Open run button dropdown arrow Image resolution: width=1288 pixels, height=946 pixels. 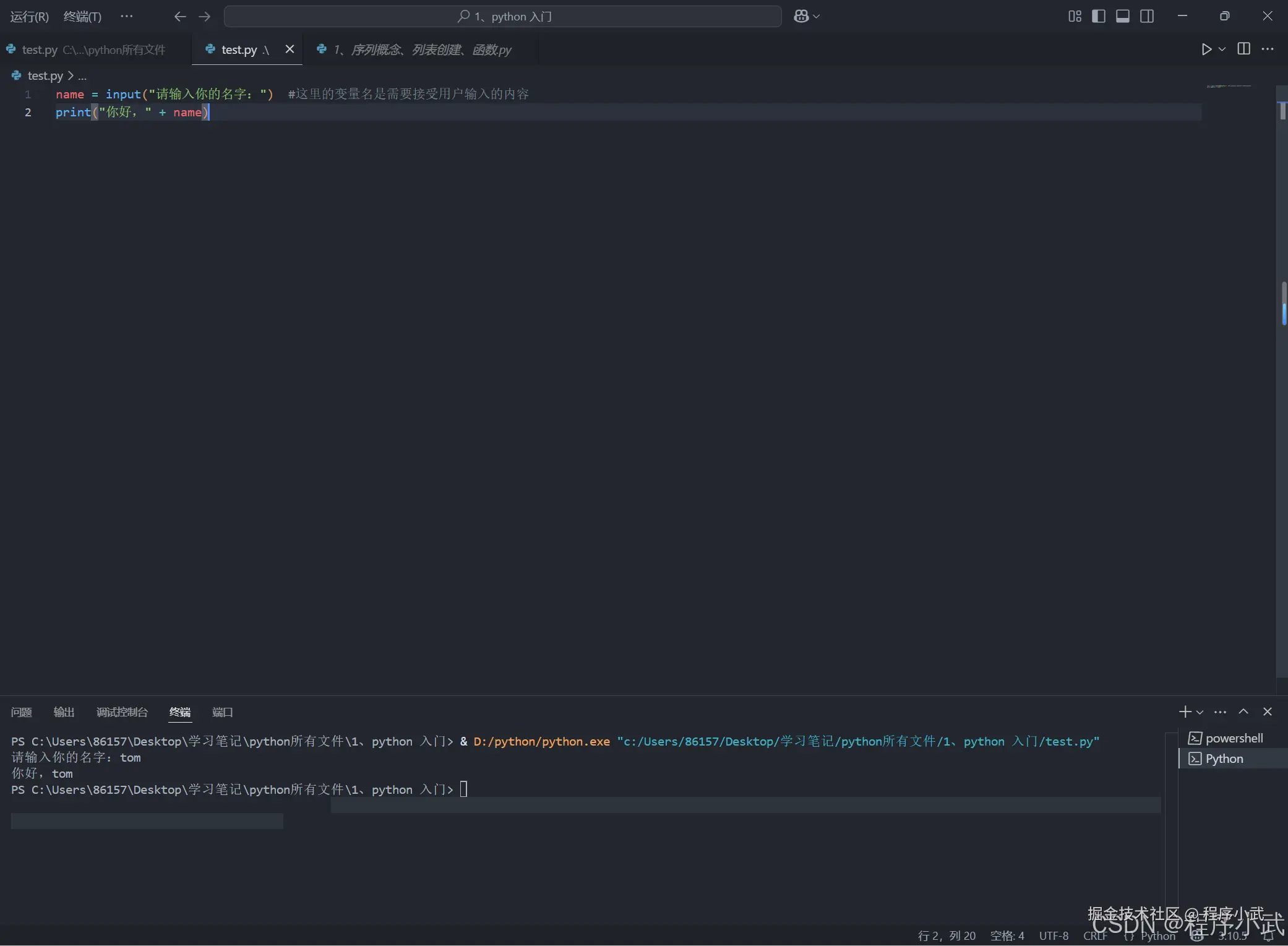pyautogui.click(x=1222, y=49)
